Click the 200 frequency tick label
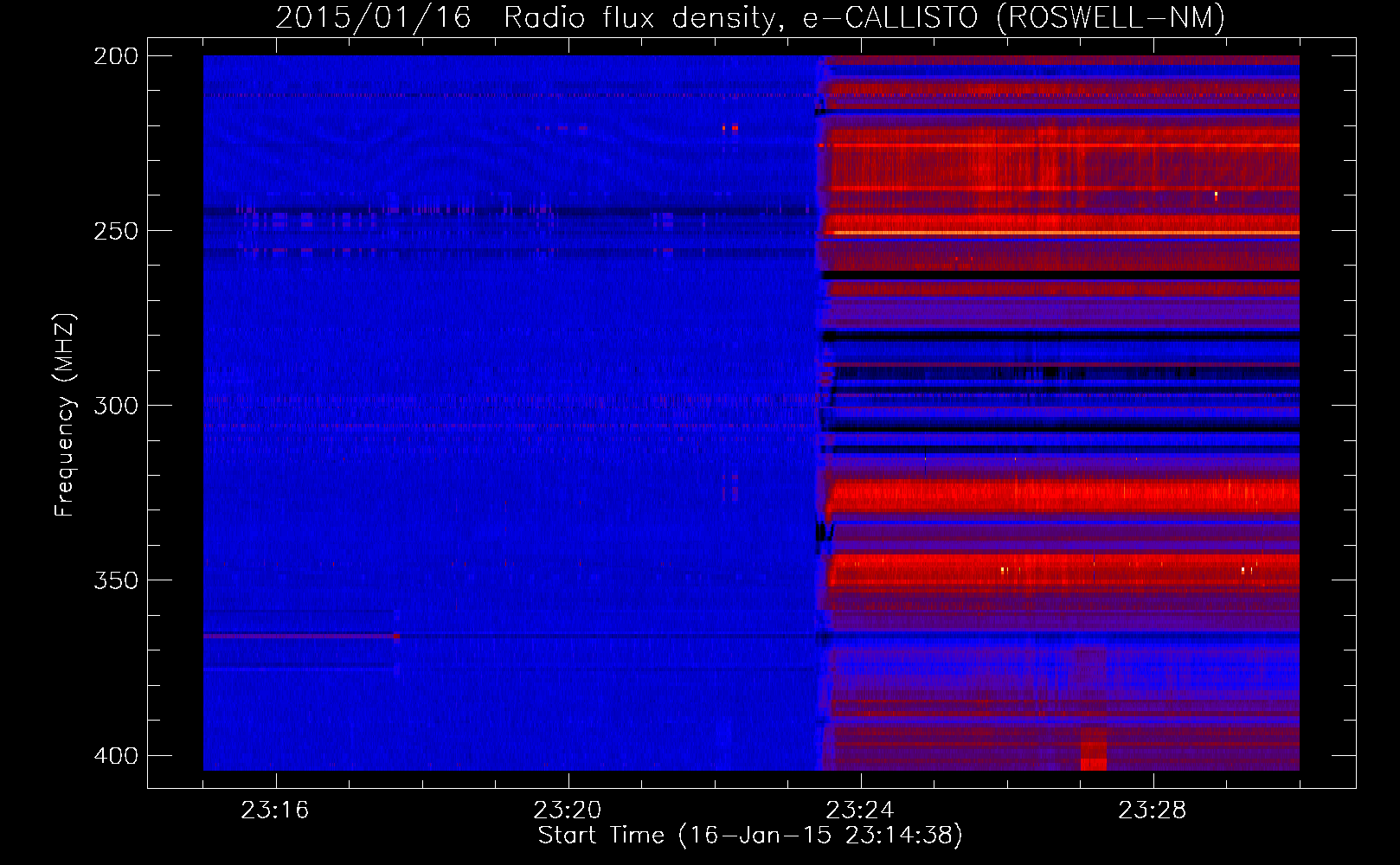 click(x=116, y=56)
